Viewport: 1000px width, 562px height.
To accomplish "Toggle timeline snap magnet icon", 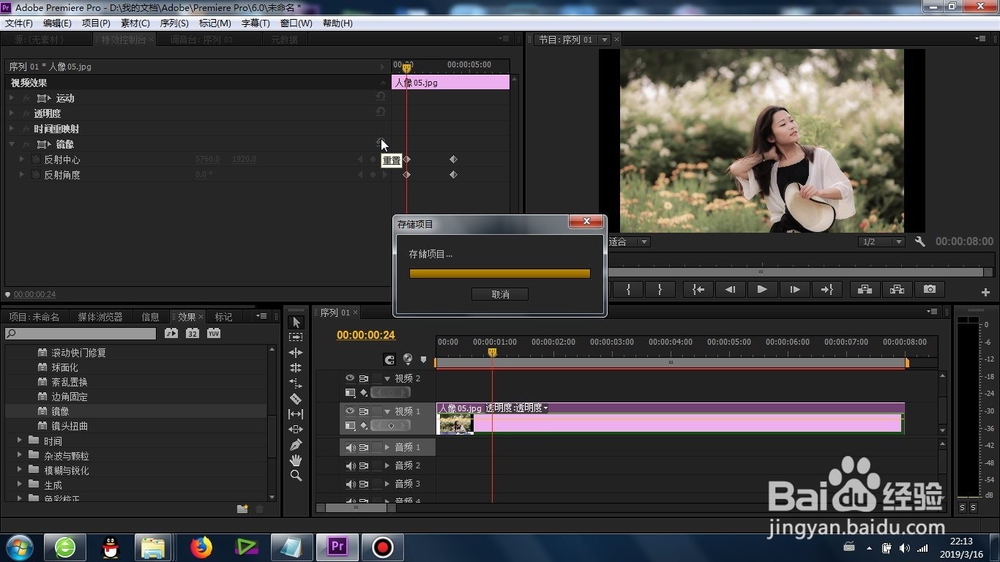I will point(390,359).
